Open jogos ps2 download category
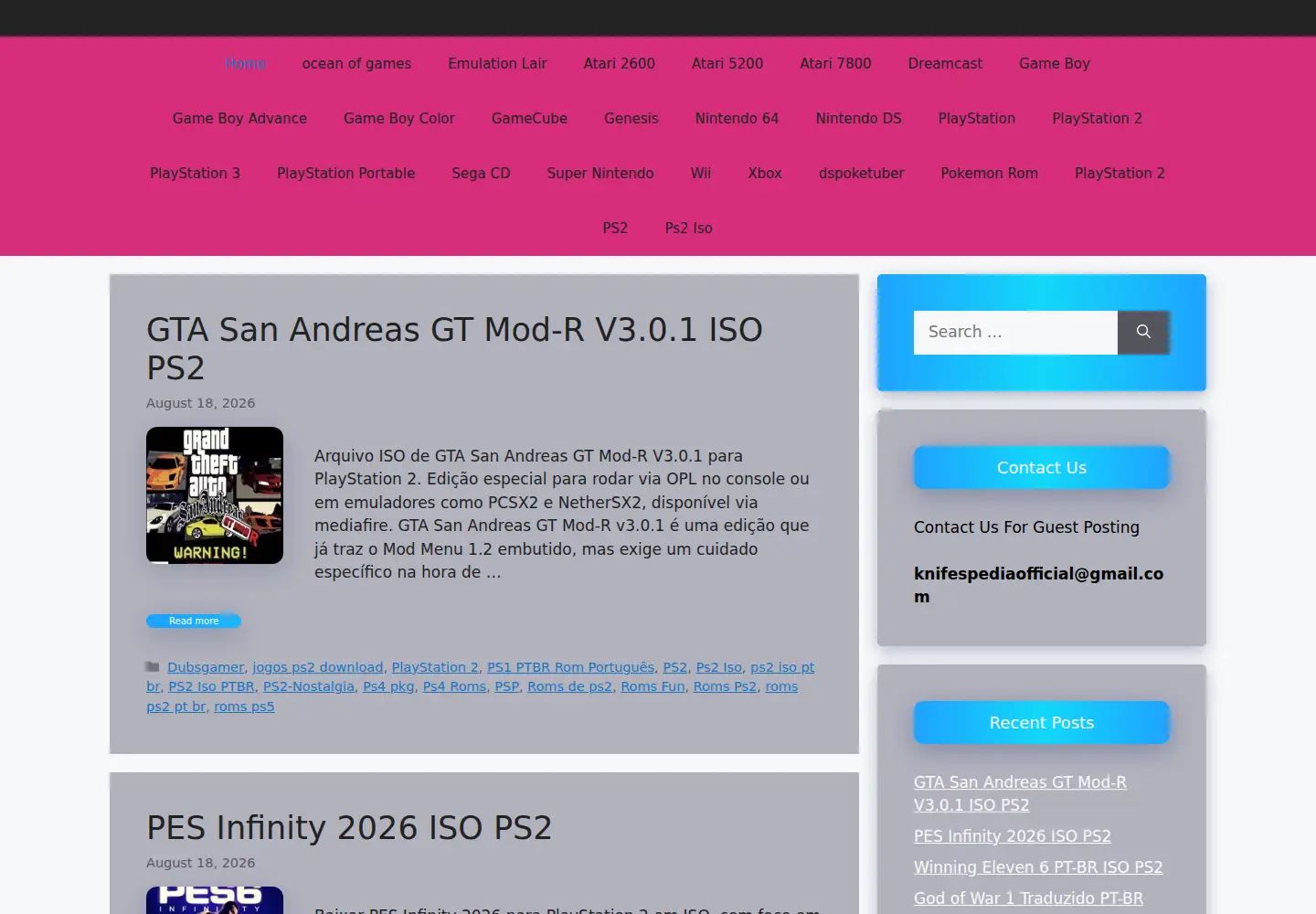The height and width of the screenshot is (914, 1316). (x=318, y=667)
